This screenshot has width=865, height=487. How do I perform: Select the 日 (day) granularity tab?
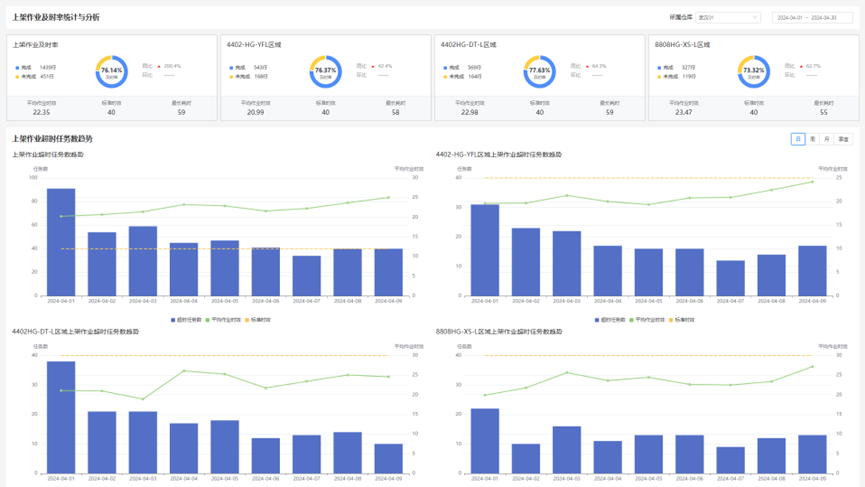pyautogui.click(x=798, y=139)
